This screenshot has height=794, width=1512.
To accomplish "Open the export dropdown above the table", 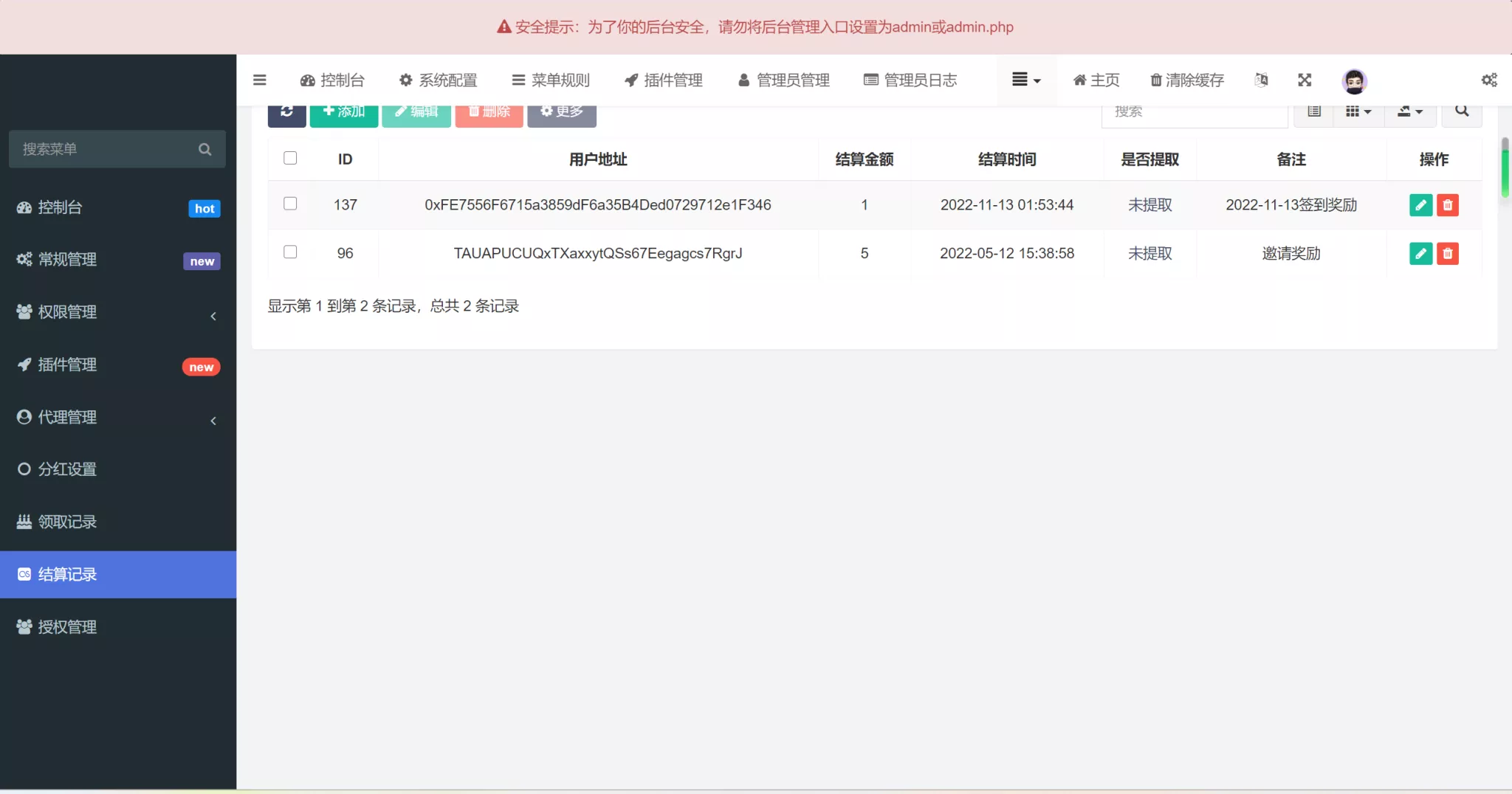I will tap(1409, 111).
